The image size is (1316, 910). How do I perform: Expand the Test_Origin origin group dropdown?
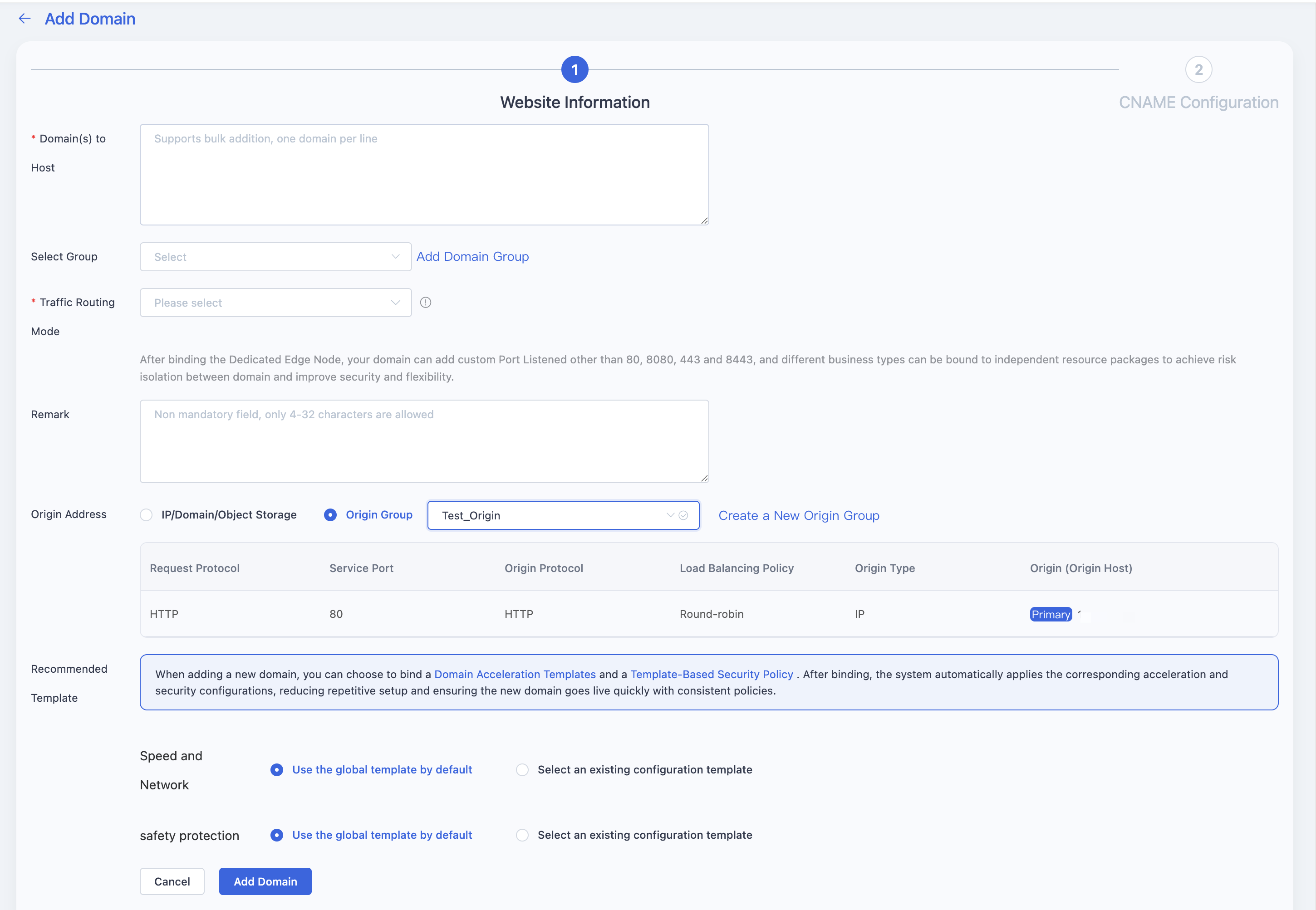[563, 515]
